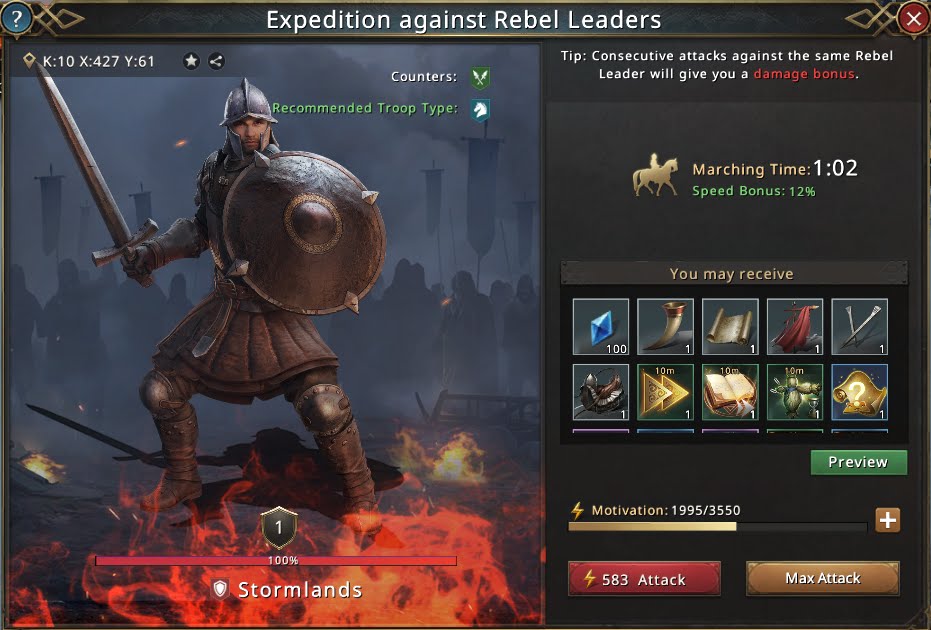The height and width of the screenshot is (630, 931).
Task: Click the Max Attack button
Action: [x=822, y=578]
